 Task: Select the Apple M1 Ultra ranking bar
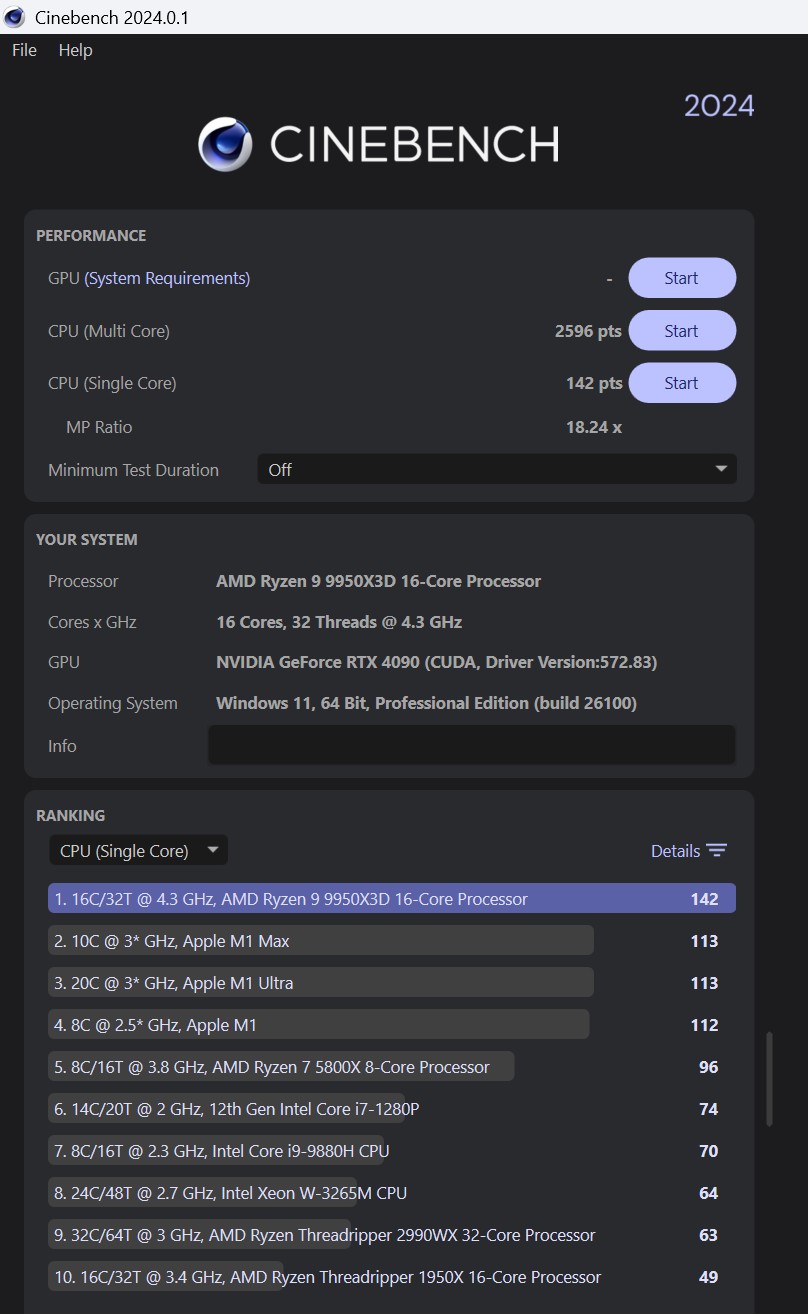click(x=320, y=983)
